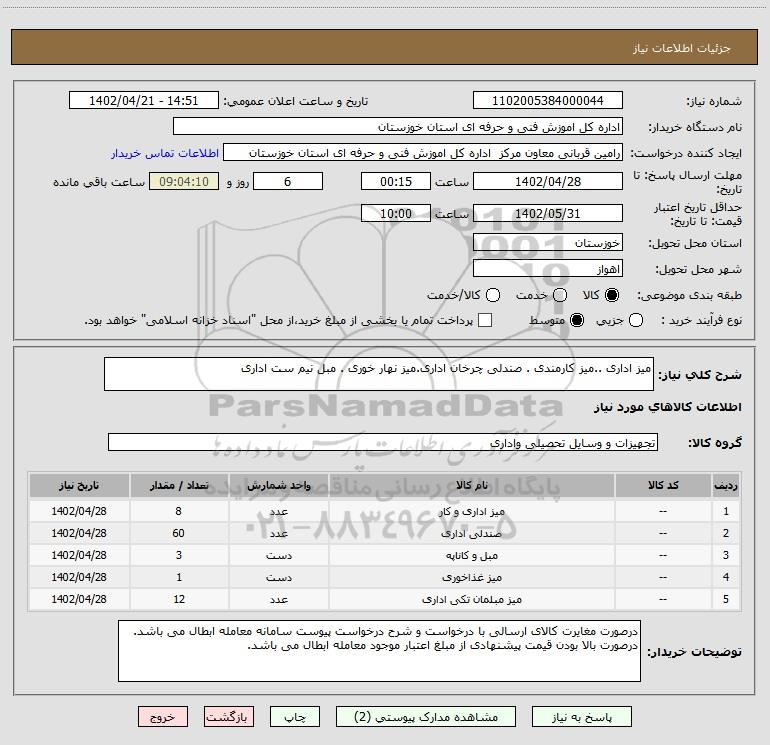The width and height of the screenshot is (770, 745).
Task: Open مشاهده مدارک پیوستی (2) button
Action: (426, 717)
